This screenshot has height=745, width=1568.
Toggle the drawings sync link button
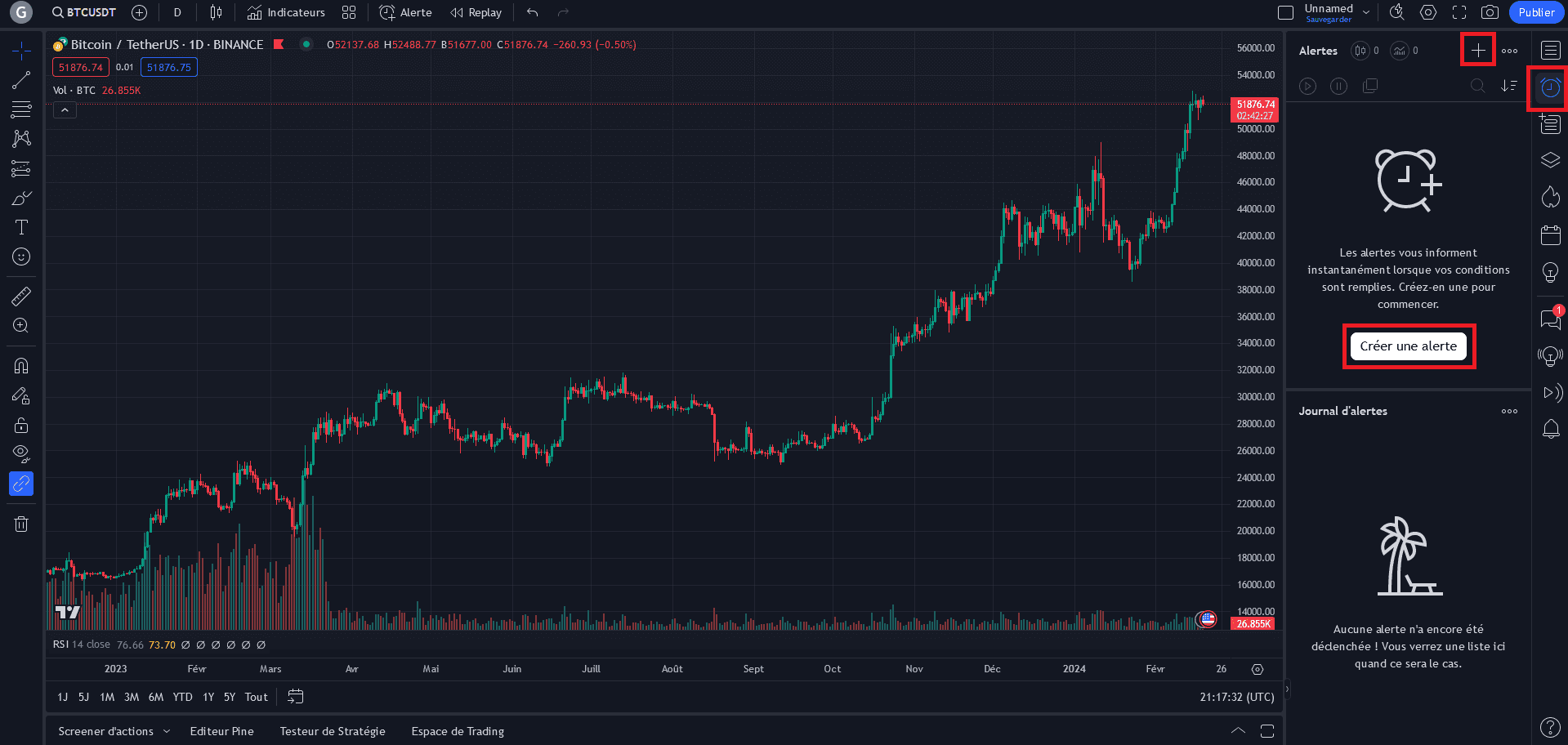click(21, 484)
